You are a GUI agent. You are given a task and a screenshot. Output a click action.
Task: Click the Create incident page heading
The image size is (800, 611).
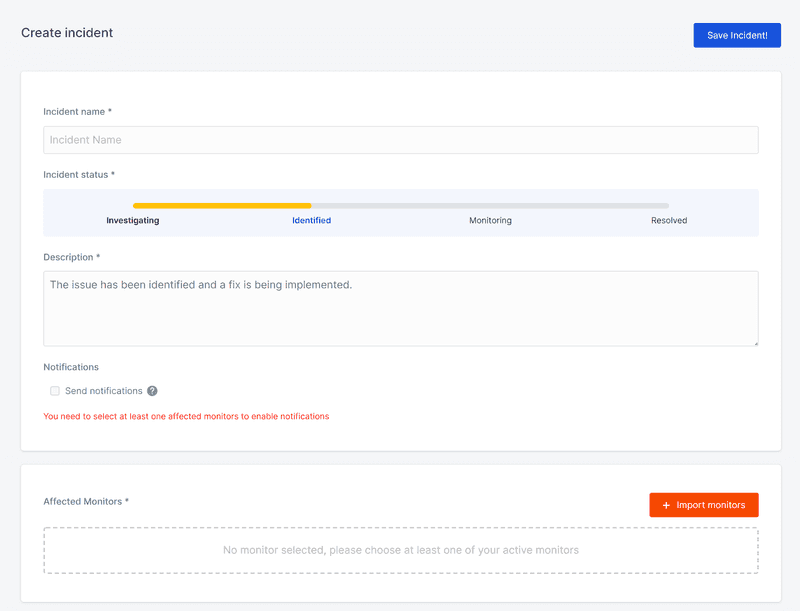point(67,33)
